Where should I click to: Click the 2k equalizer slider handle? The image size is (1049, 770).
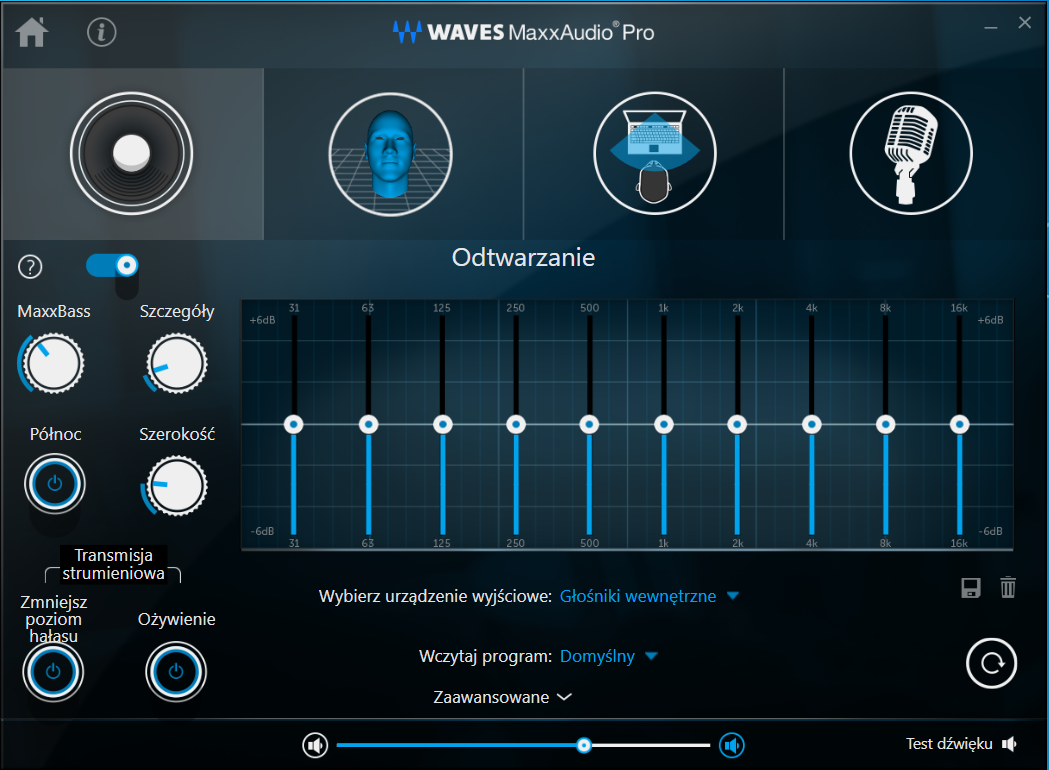[737, 424]
